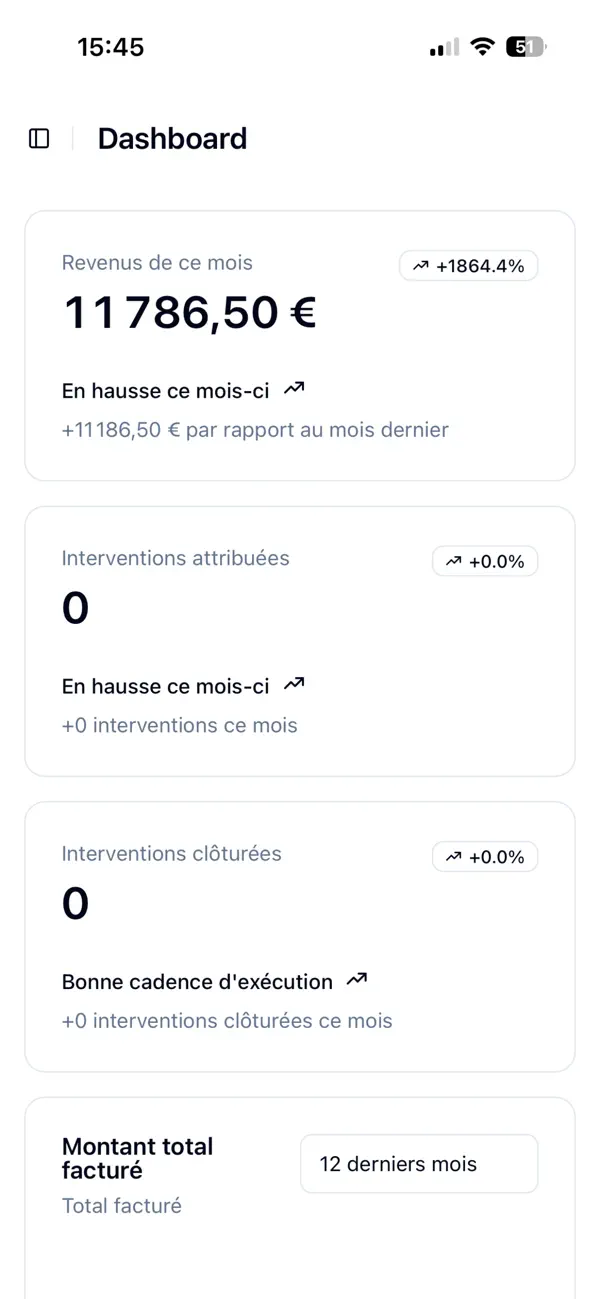This screenshot has width=600, height=1299.
Task: Toggle the sidebar panel icon
Action: [39, 139]
